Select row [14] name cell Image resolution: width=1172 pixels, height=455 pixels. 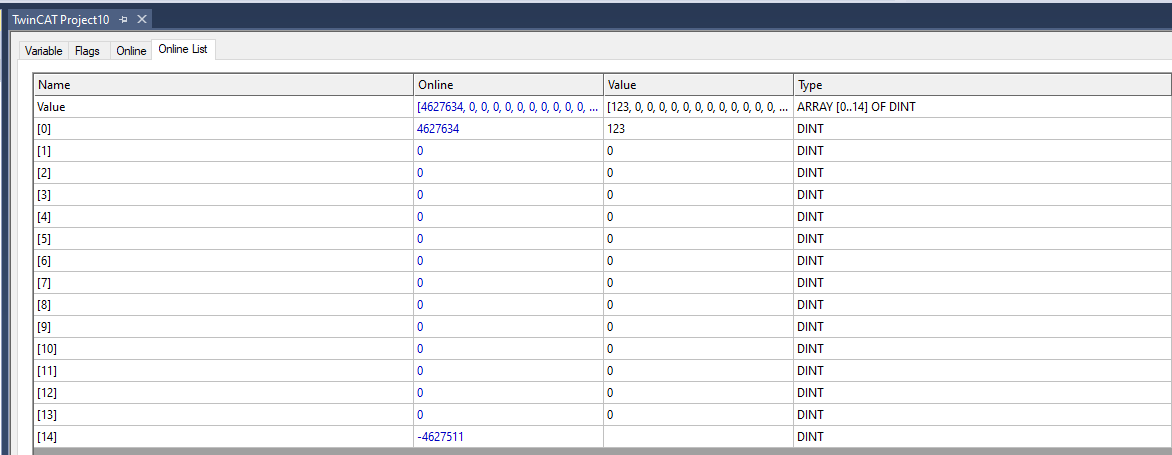(x=223, y=436)
